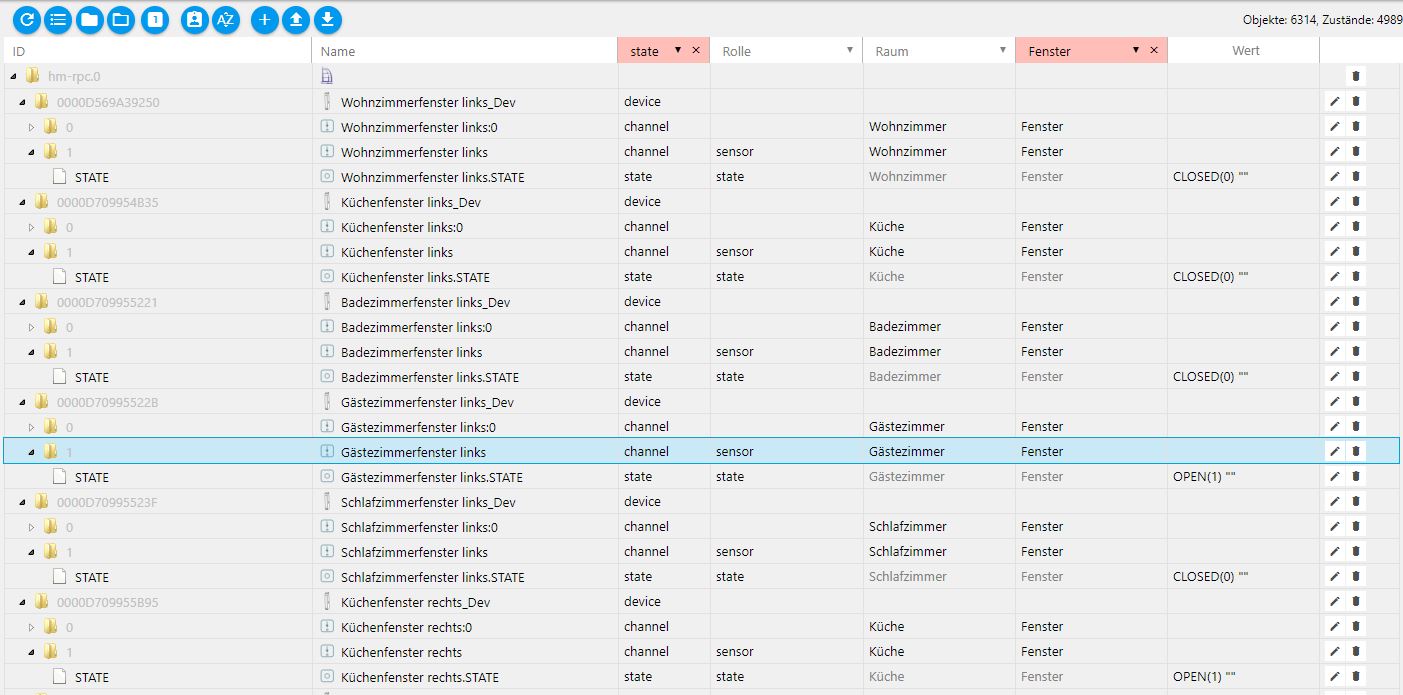Focus the Wert filter field

point(1244,50)
